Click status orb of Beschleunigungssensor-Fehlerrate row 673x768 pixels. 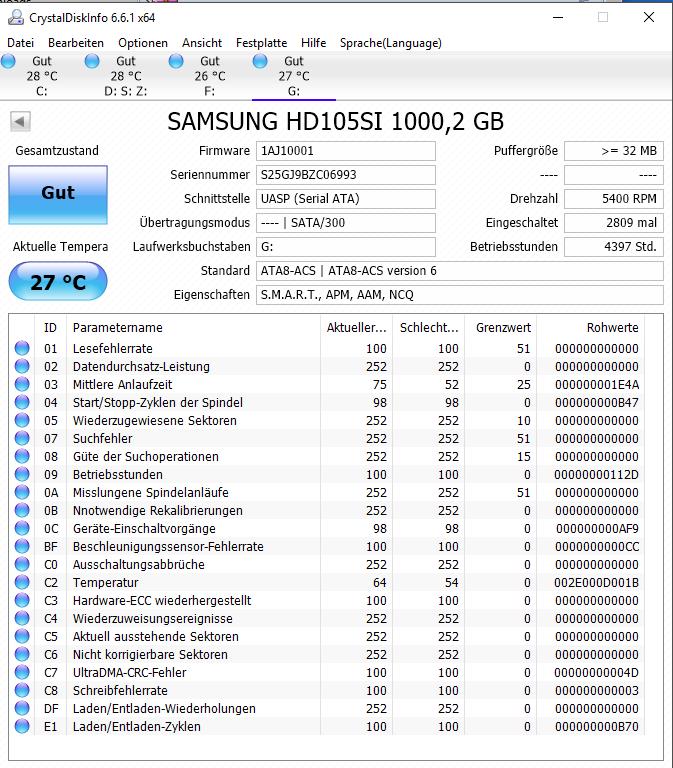coord(22,546)
